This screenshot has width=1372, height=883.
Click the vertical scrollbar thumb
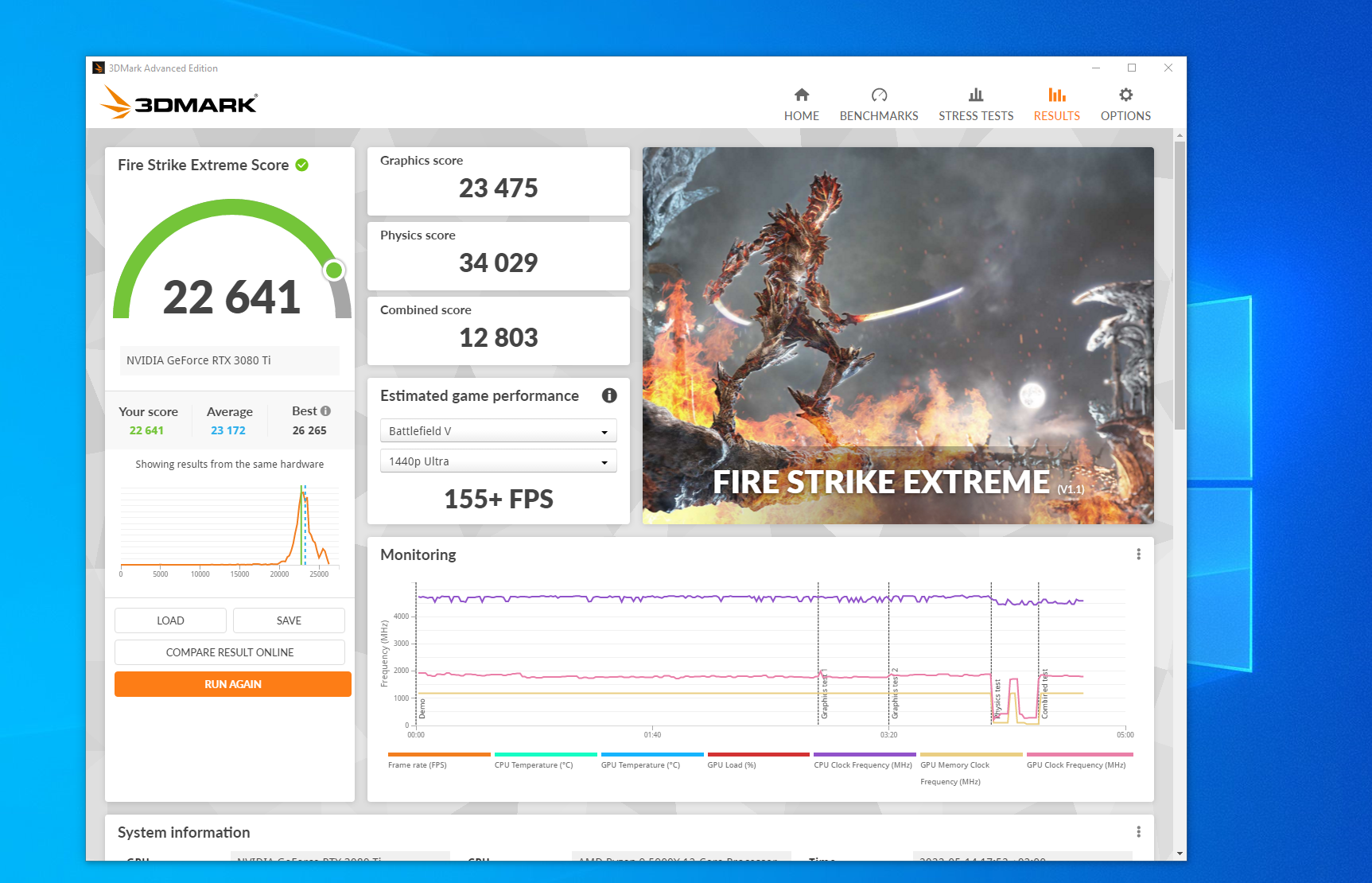point(1180,285)
